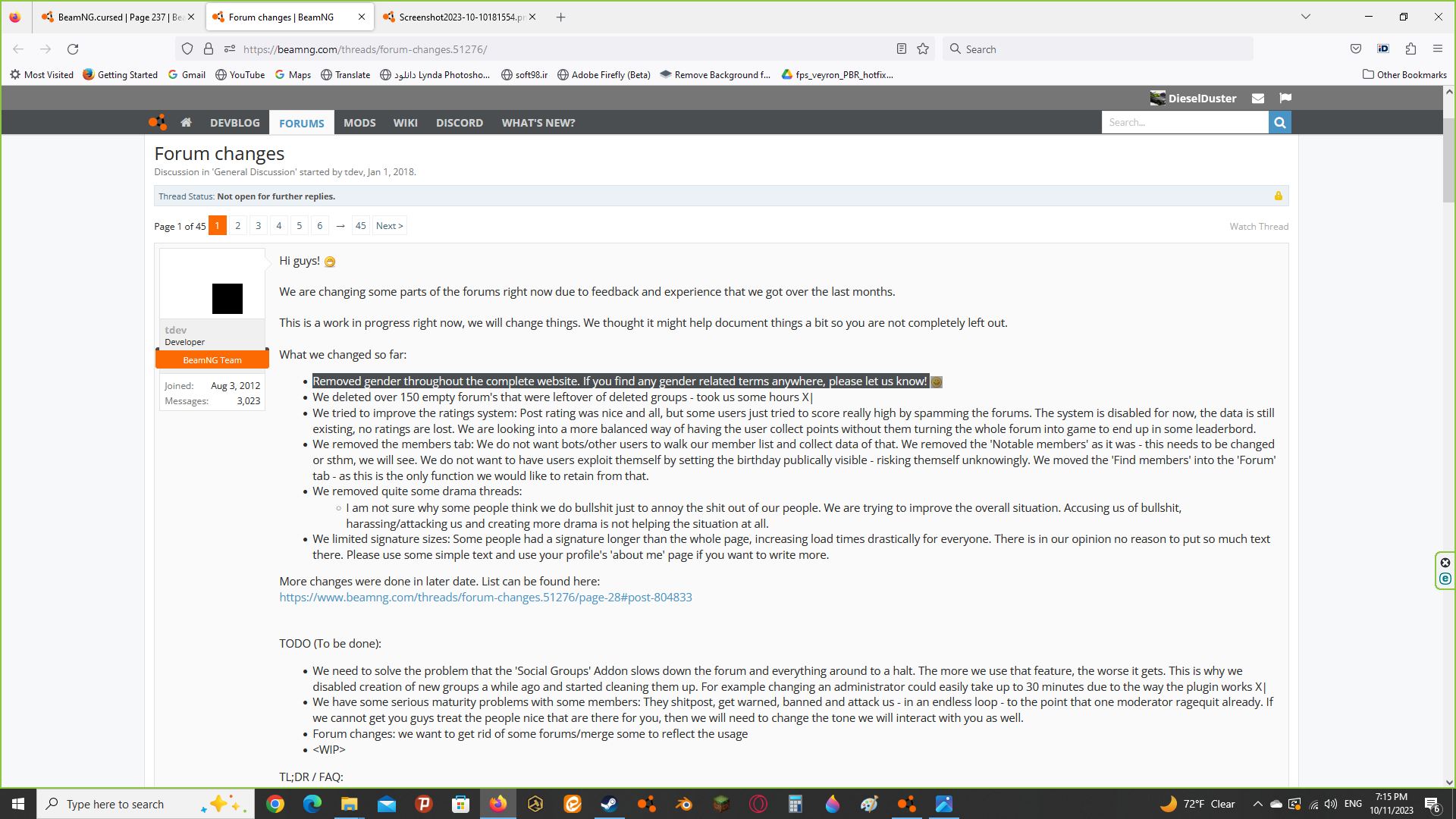Open the Gmail bookmark
The image size is (1456, 819).
tap(187, 74)
